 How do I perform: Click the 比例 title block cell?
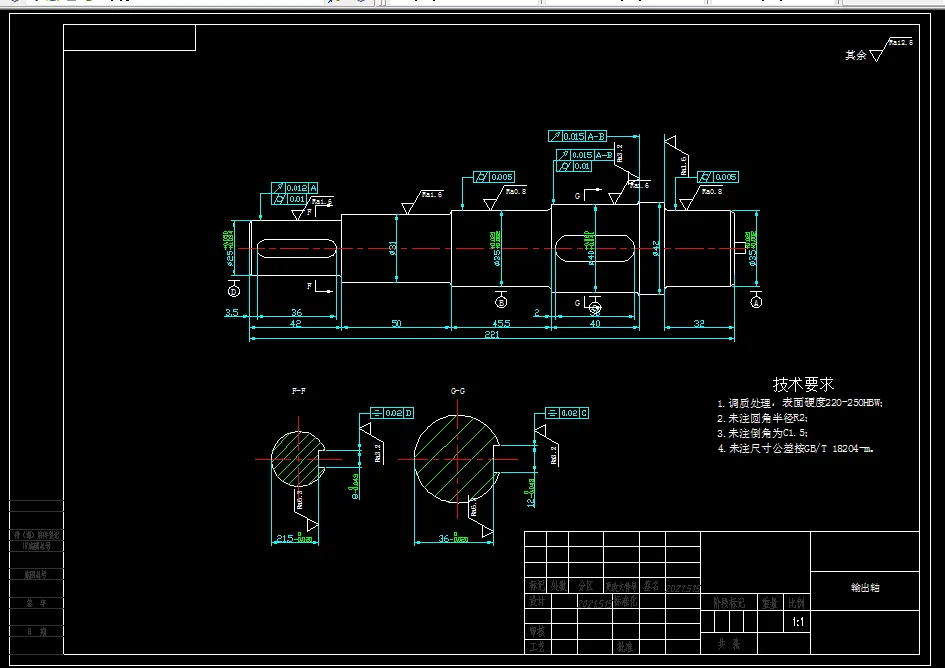coord(796,603)
